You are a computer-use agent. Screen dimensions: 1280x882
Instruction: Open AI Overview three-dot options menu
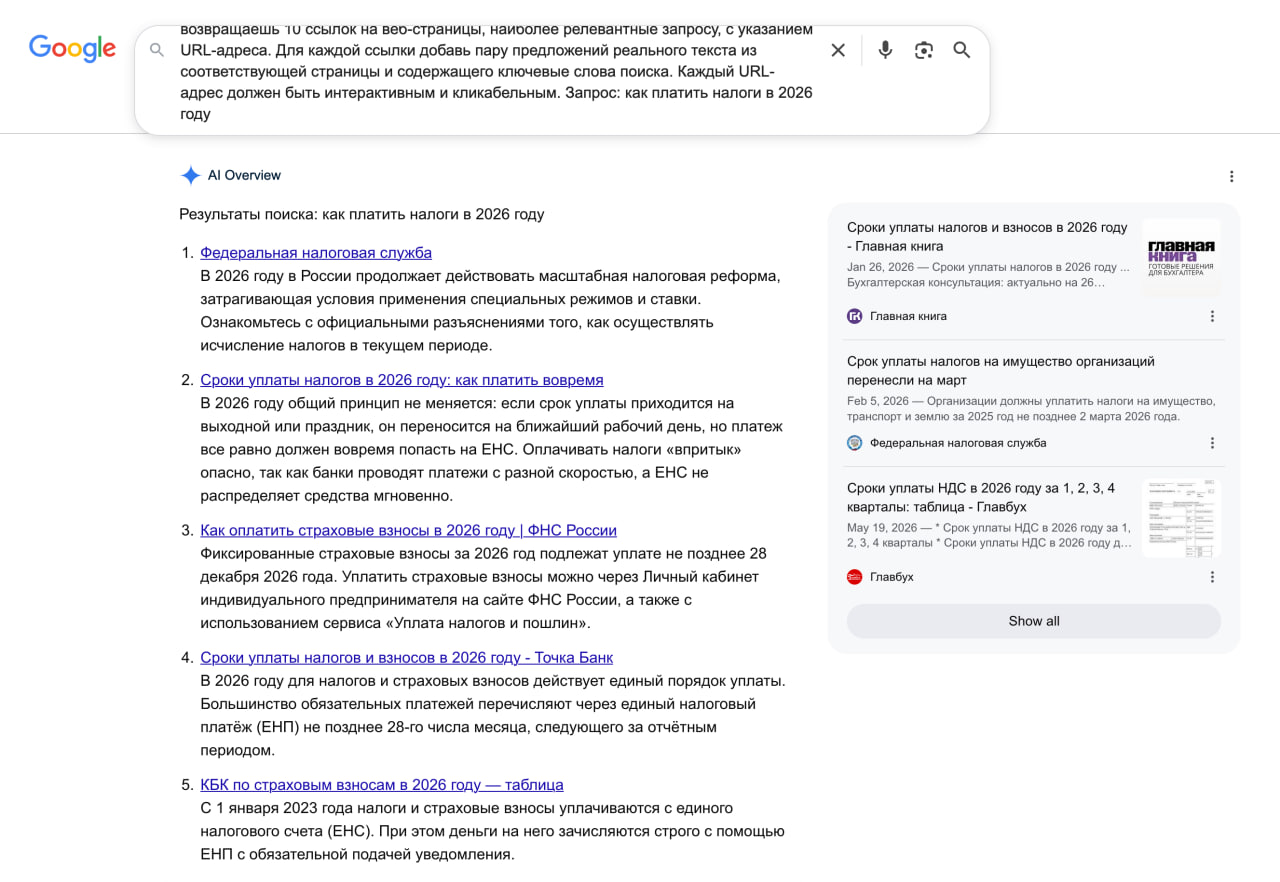tap(1231, 176)
